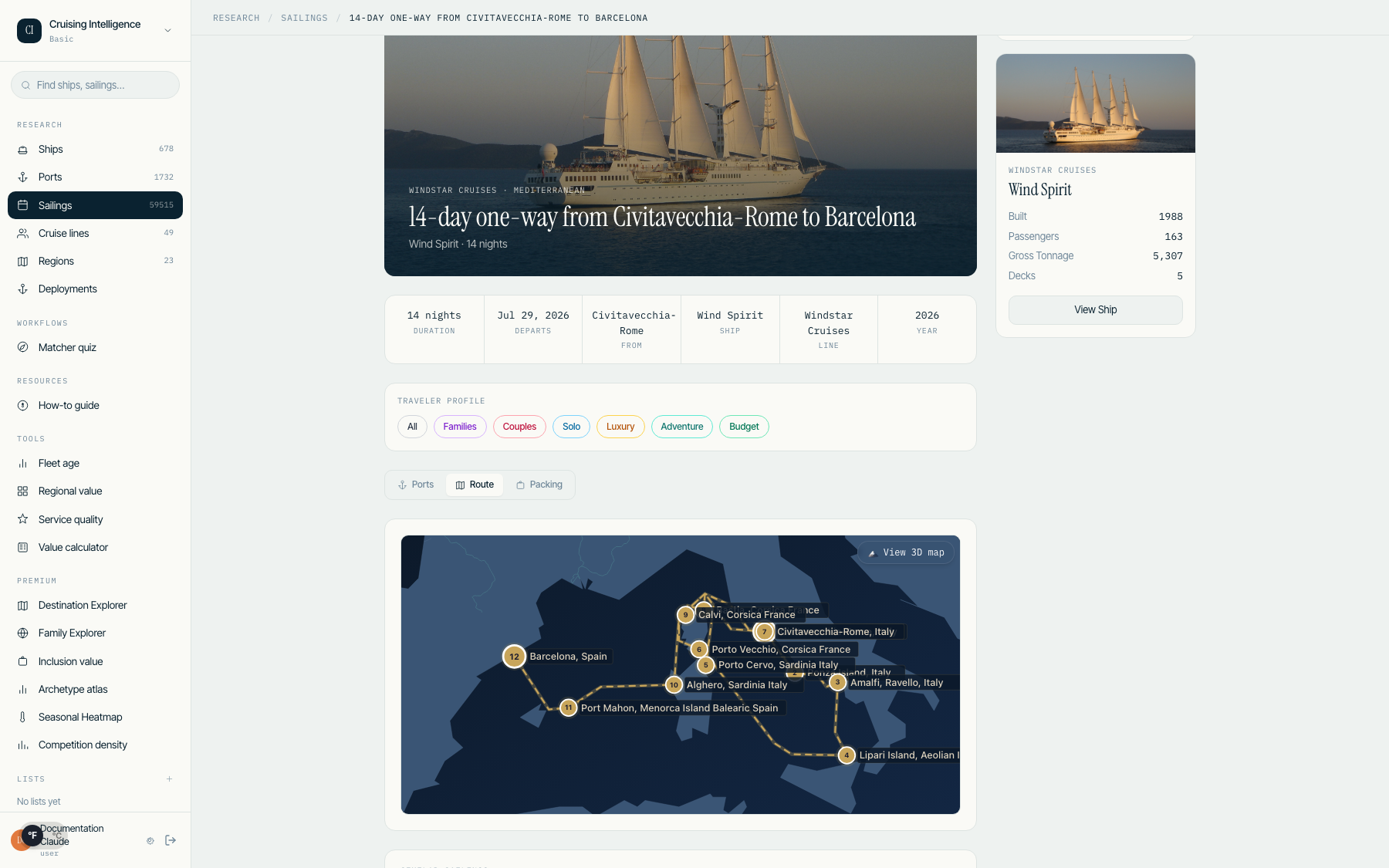Click the Ports anchor icon in sidebar
1389x868 pixels.
click(23, 177)
